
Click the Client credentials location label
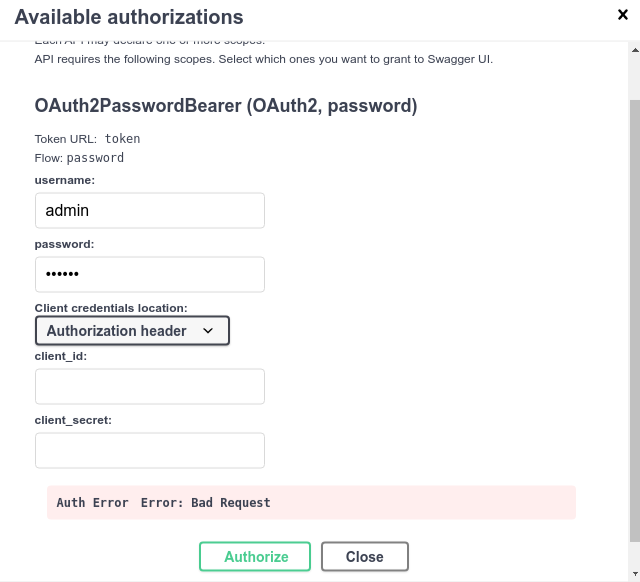pyautogui.click(x=111, y=308)
